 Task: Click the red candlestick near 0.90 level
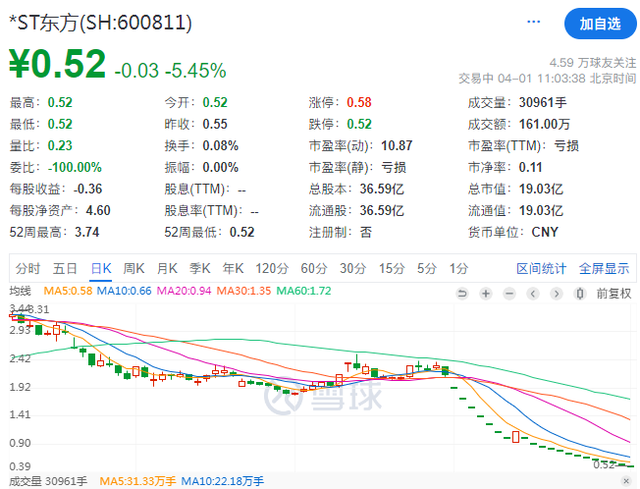pos(516,437)
